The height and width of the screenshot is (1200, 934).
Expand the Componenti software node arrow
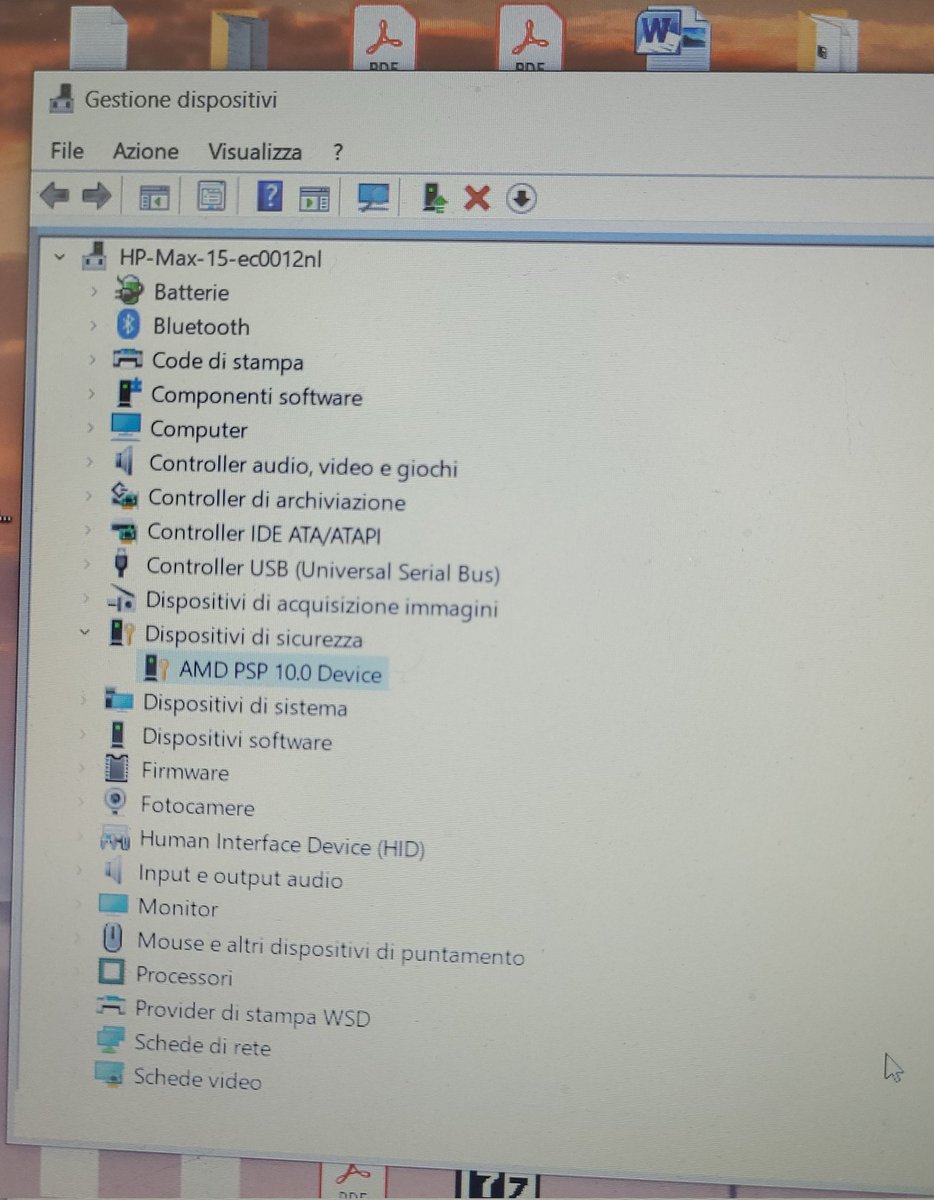(x=93, y=394)
